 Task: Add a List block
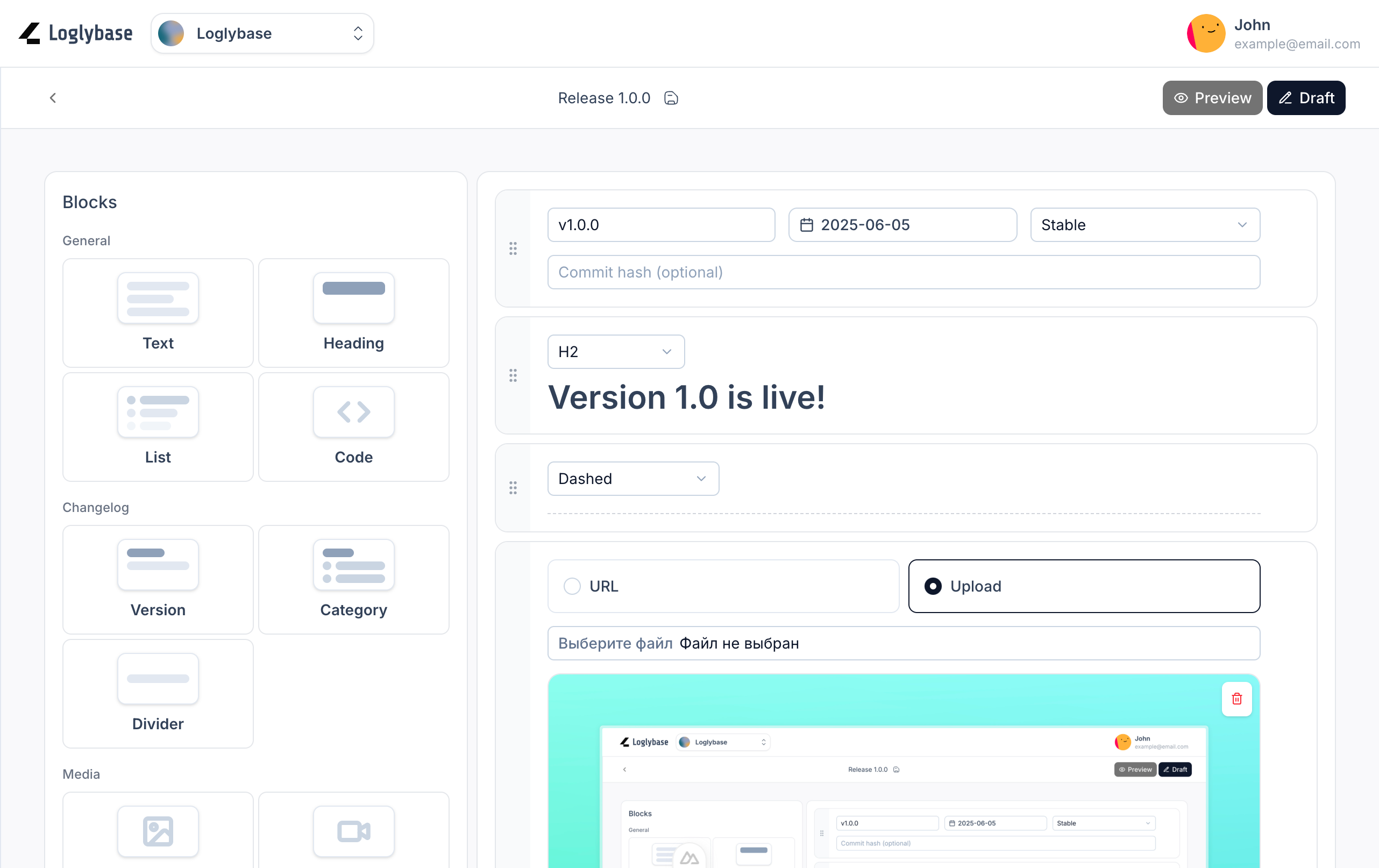(x=158, y=426)
